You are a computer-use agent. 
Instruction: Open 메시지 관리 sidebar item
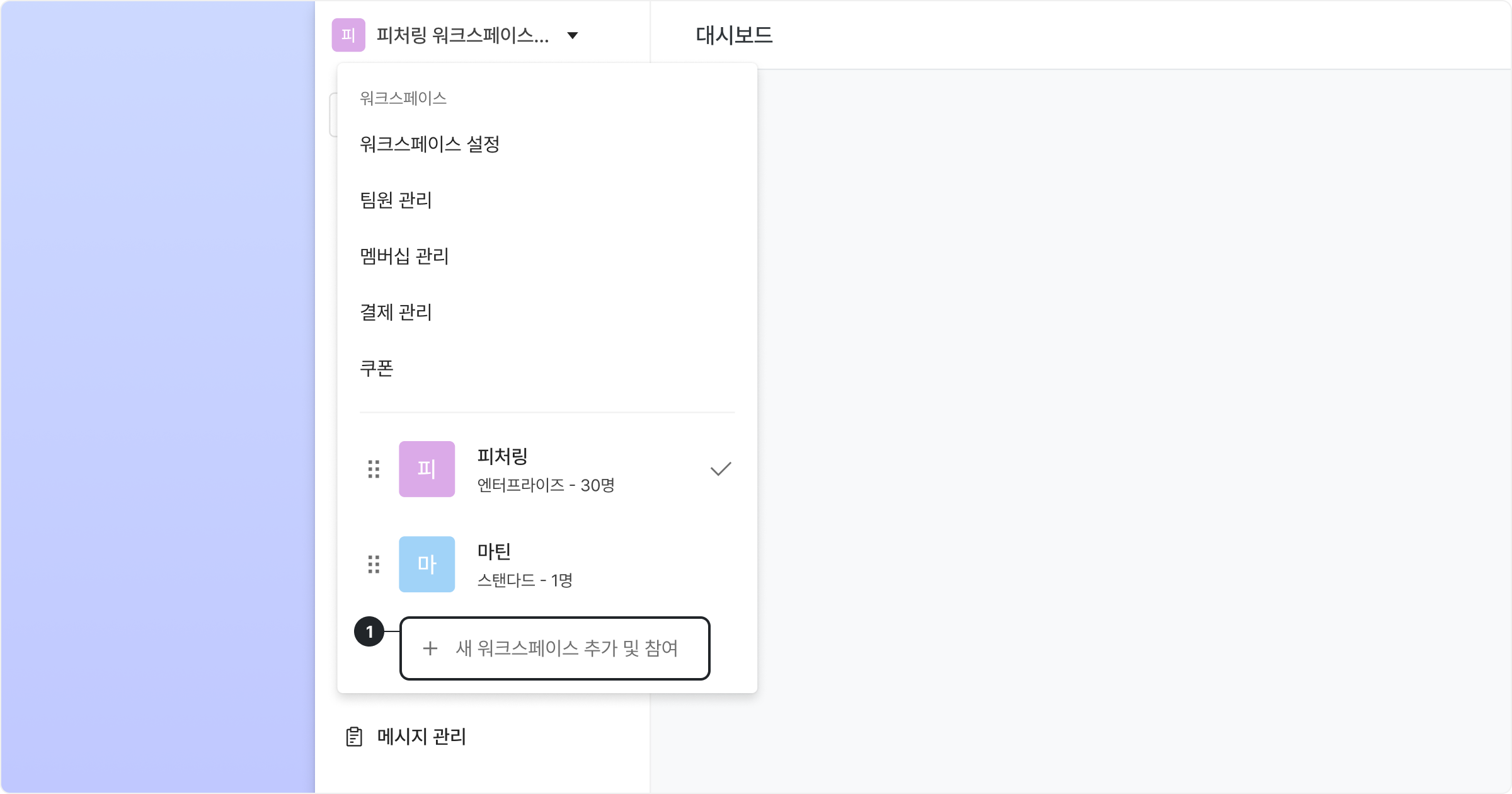pyautogui.click(x=421, y=737)
